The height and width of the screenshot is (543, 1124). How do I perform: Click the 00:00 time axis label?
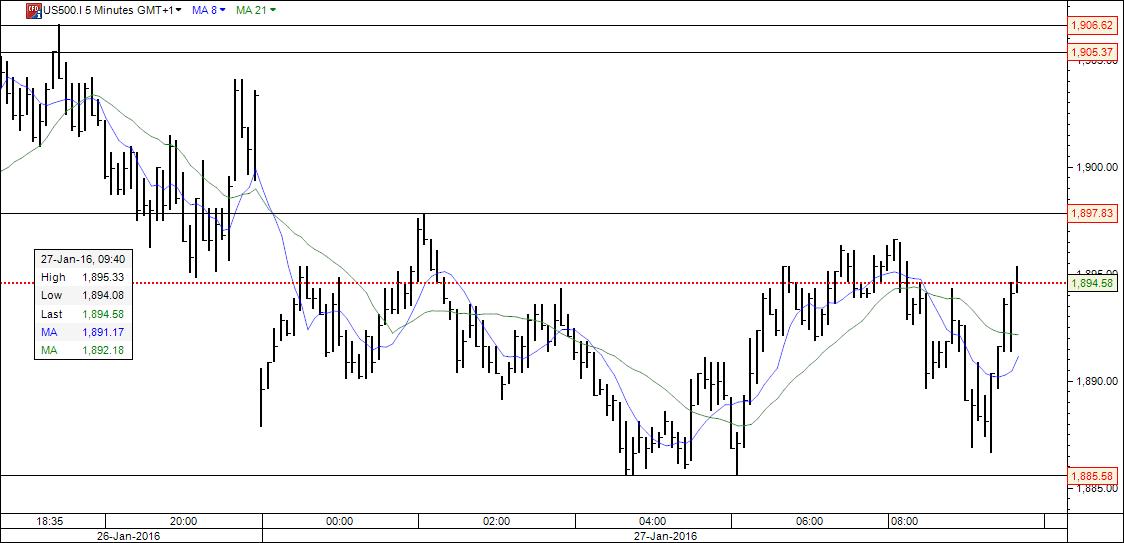coord(340,521)
